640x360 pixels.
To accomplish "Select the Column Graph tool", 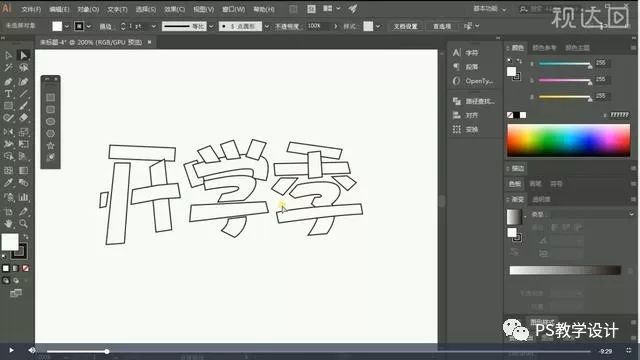I will click(23, 198).
